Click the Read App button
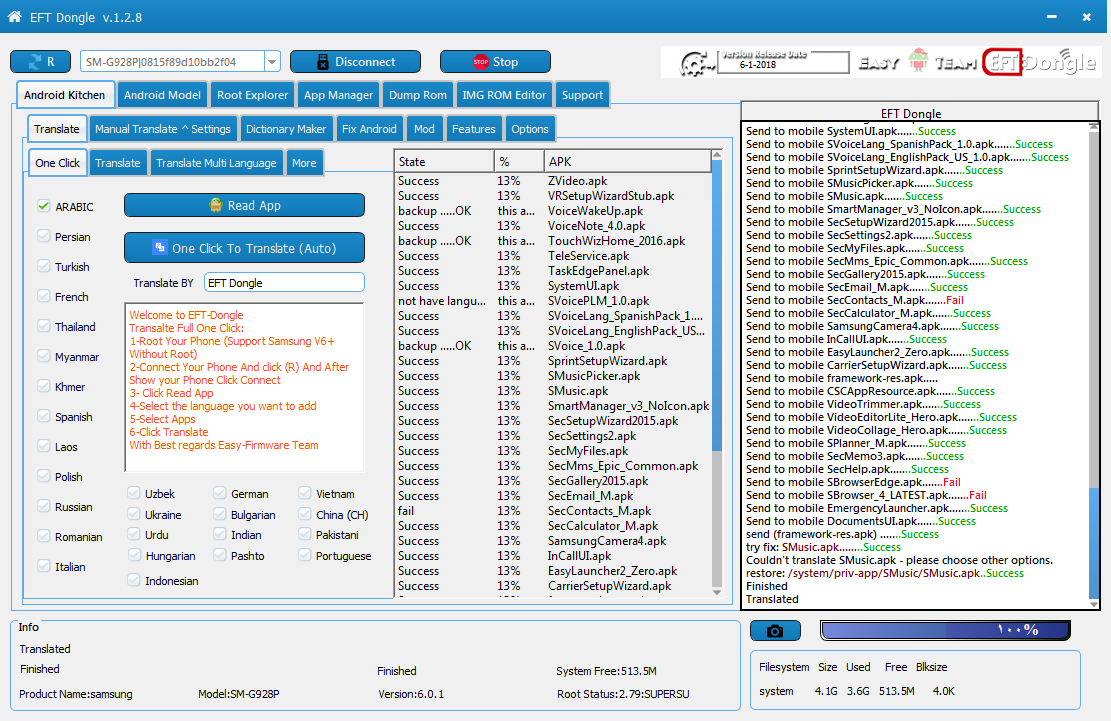 tap(244, 205)
